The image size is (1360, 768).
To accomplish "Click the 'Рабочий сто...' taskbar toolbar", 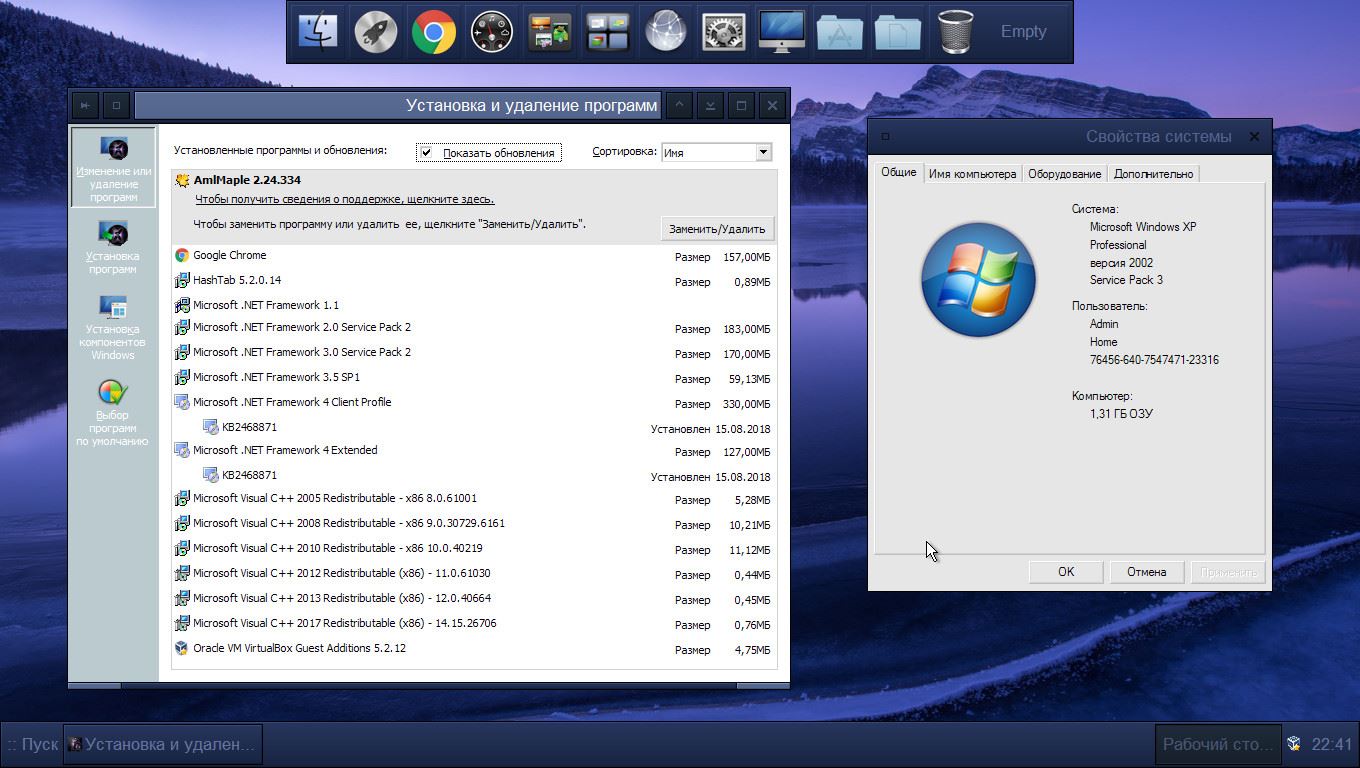I will (x=1218, y=744).
